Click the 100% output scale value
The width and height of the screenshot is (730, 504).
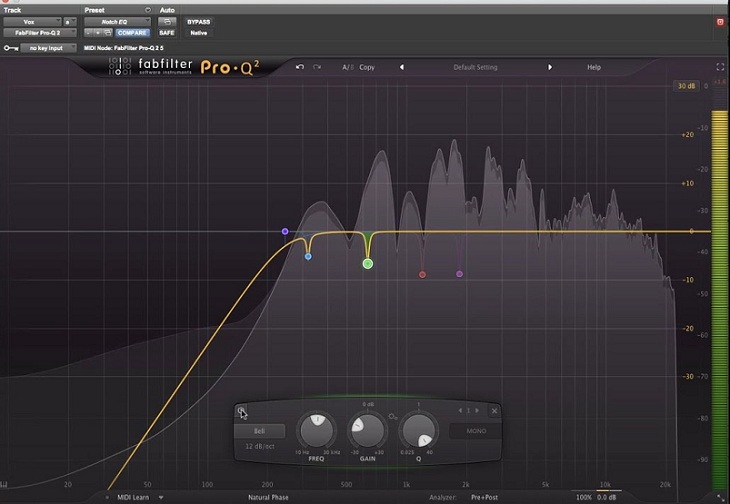584,497
